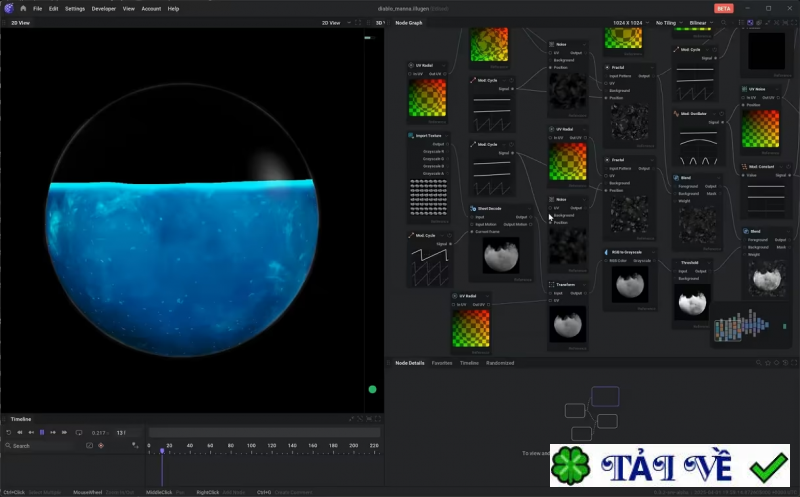This screenshot has height=497, width=800.
Task: Pause playback in the Timeline
Action: pos(42,432)
